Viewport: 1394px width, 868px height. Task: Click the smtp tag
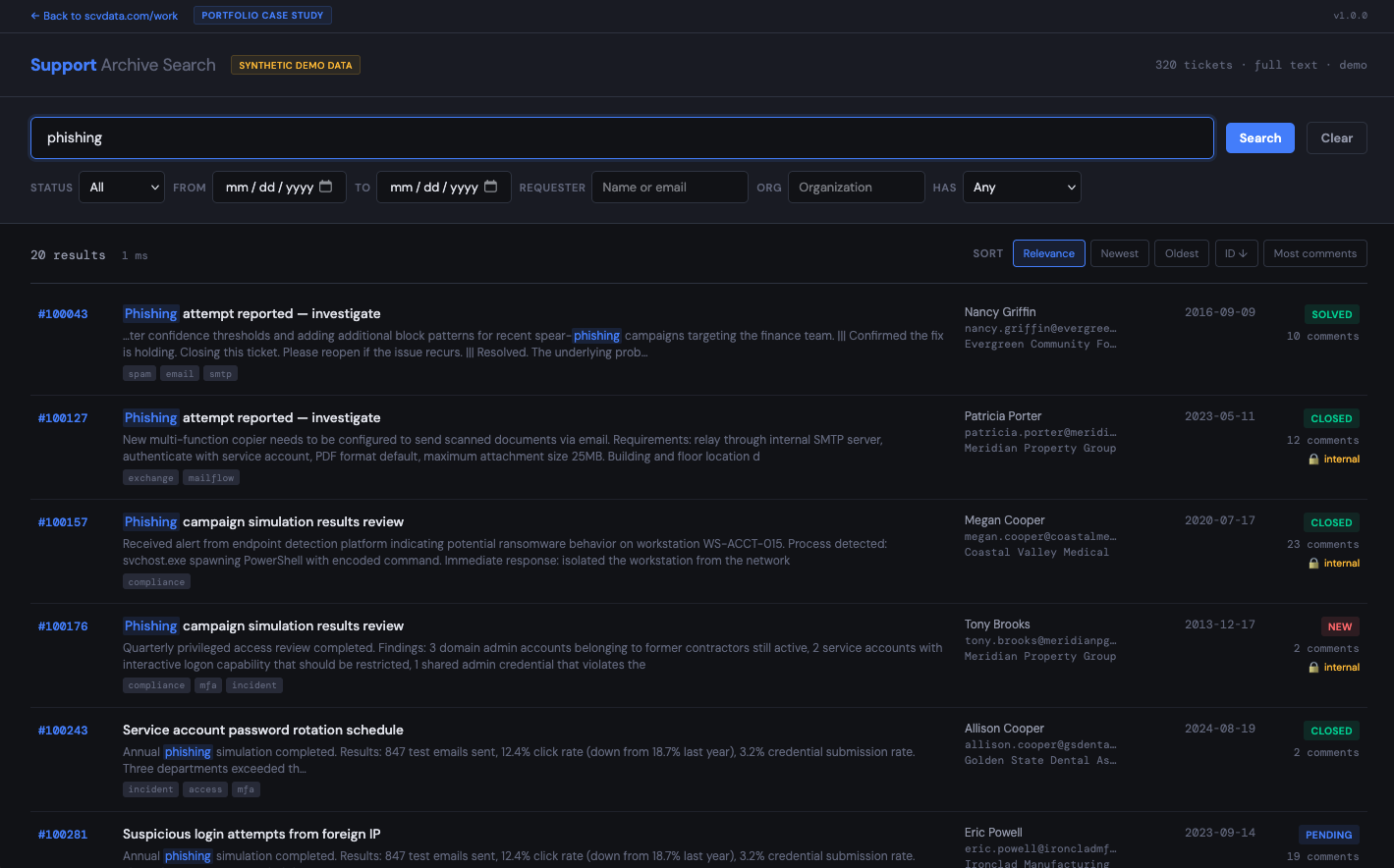pyautogui.click(x=221, y=374)
